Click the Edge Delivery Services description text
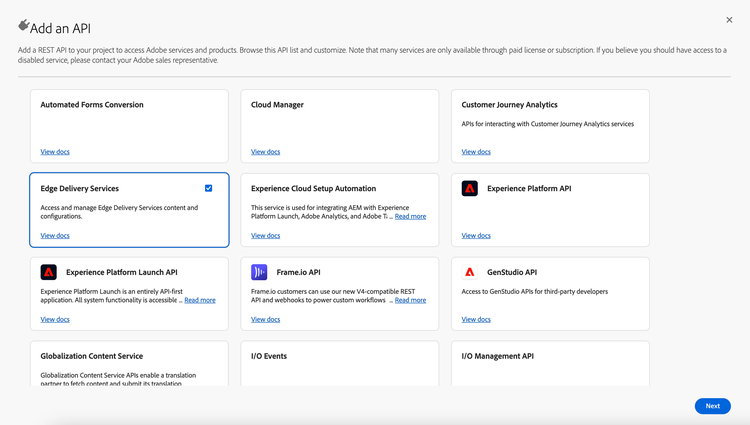 (x=119, y=212)
